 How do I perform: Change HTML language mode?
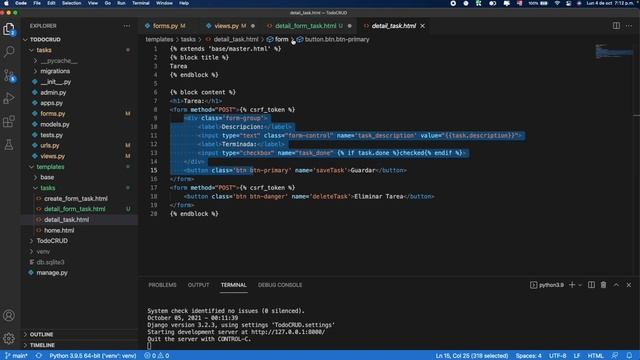(596, 356)
